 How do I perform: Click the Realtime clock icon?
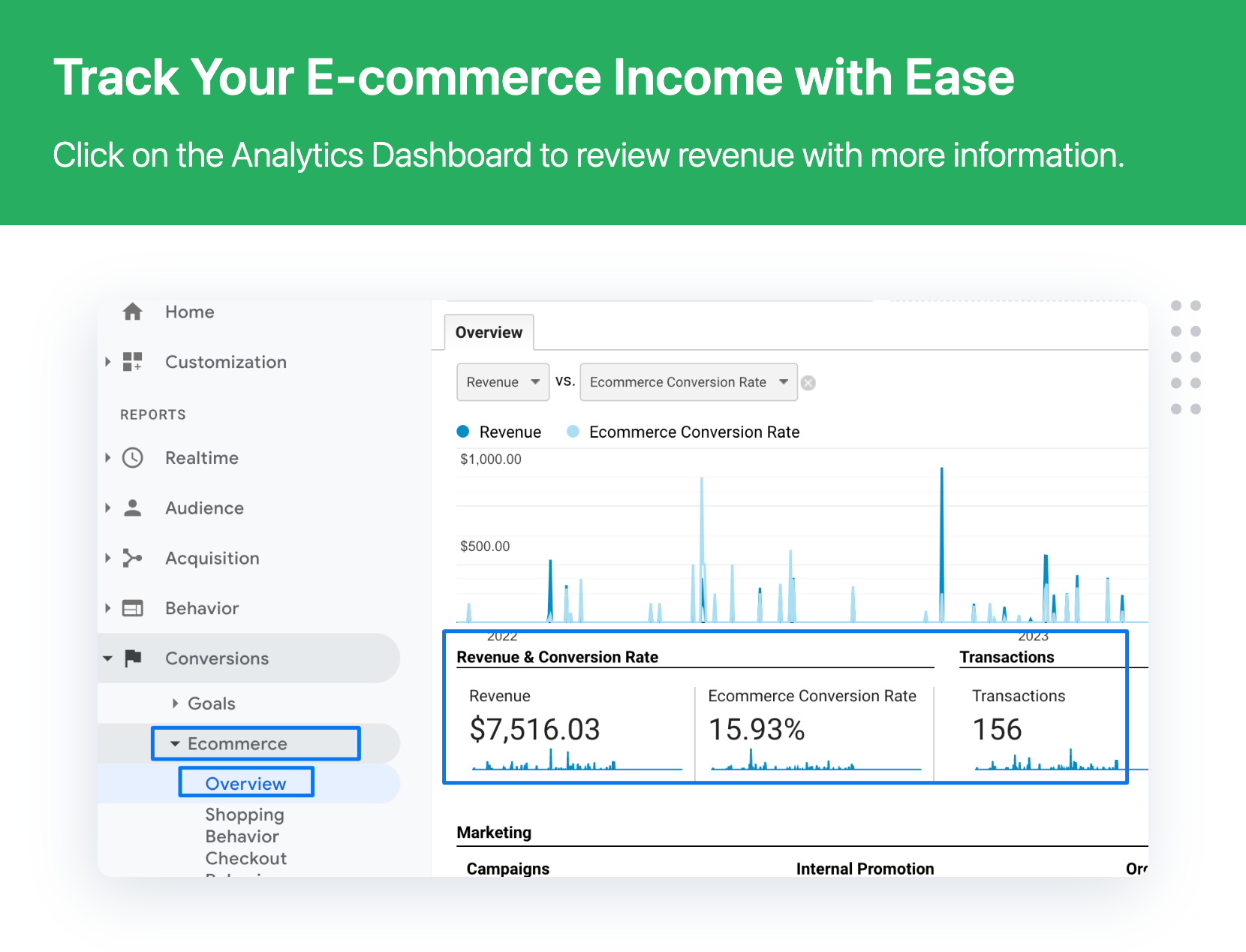point(132,458)
